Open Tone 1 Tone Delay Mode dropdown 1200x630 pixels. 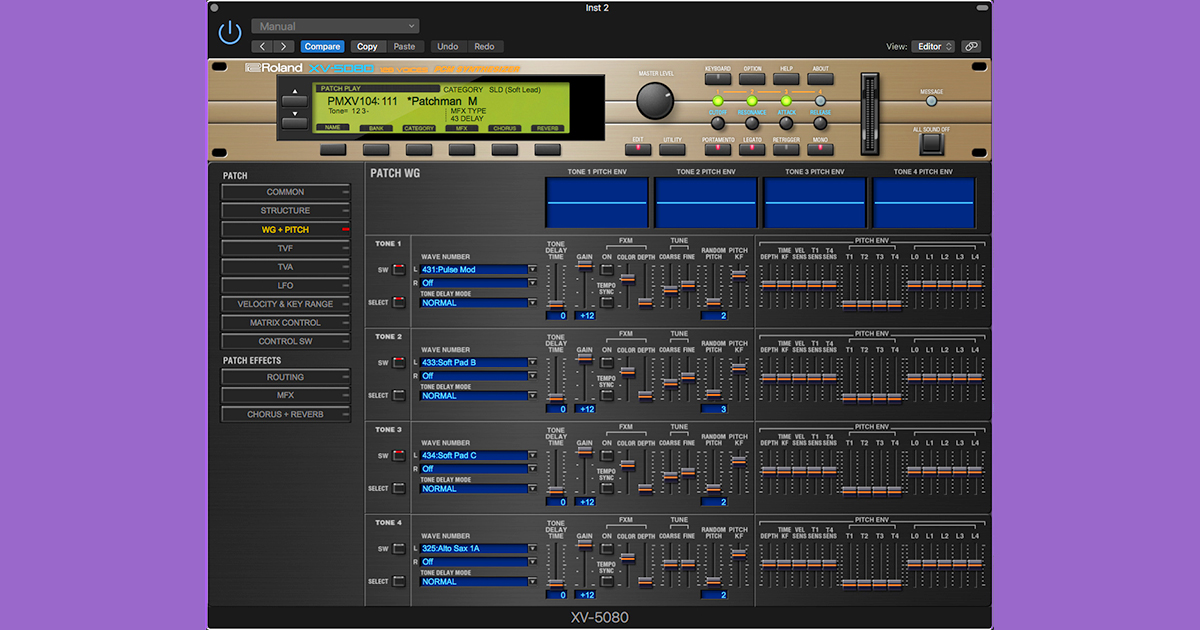[479, 303]
